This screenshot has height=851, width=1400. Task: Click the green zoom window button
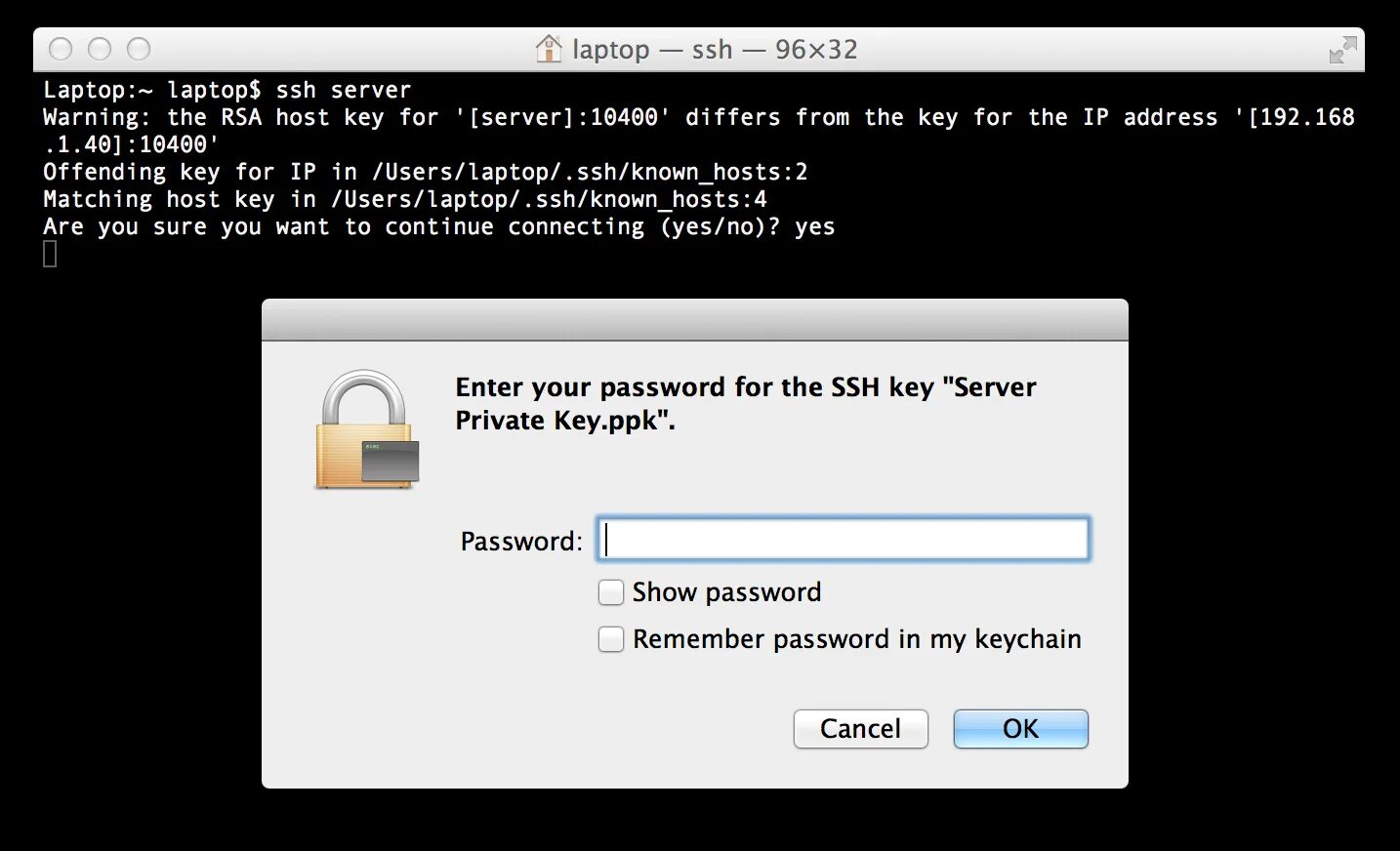click(x=139, y=49)
